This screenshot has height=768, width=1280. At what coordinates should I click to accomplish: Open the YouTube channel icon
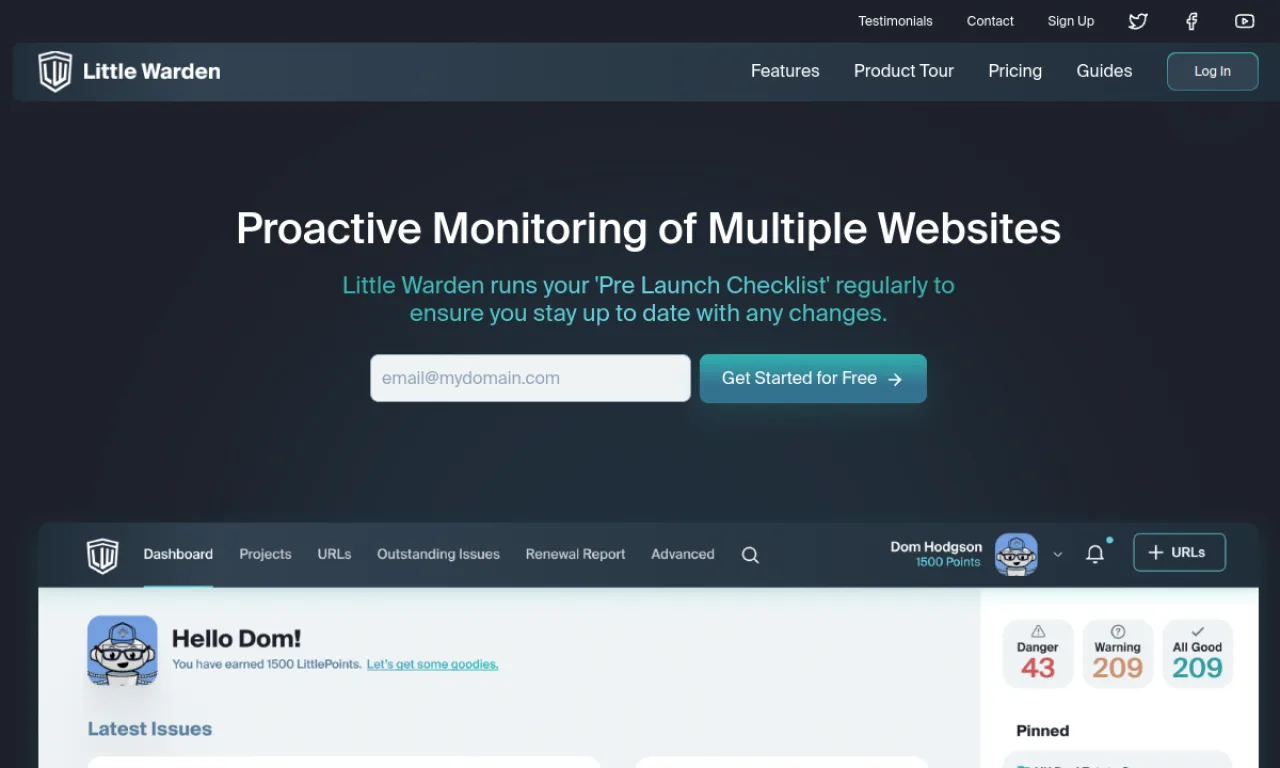1244,21
